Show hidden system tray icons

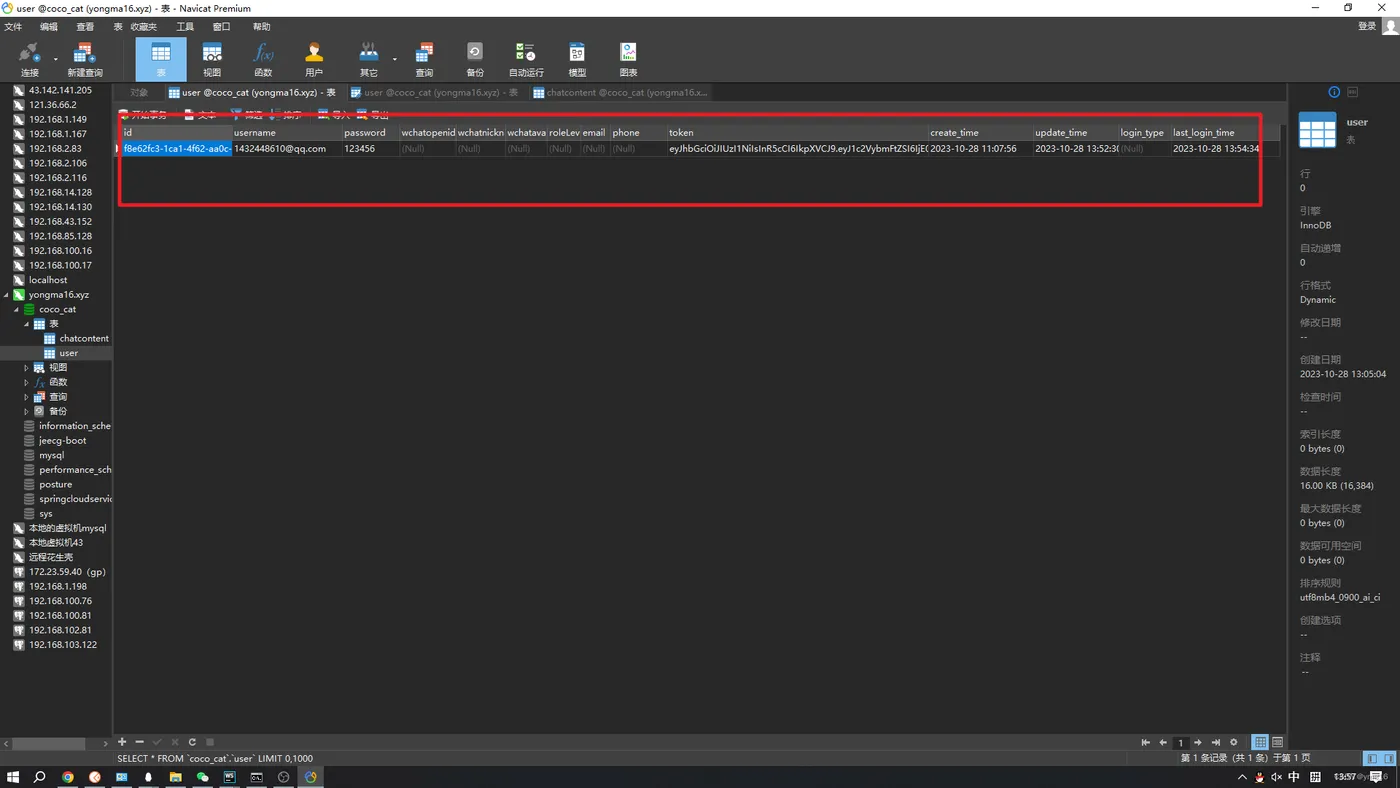(x=1243, y=777)
